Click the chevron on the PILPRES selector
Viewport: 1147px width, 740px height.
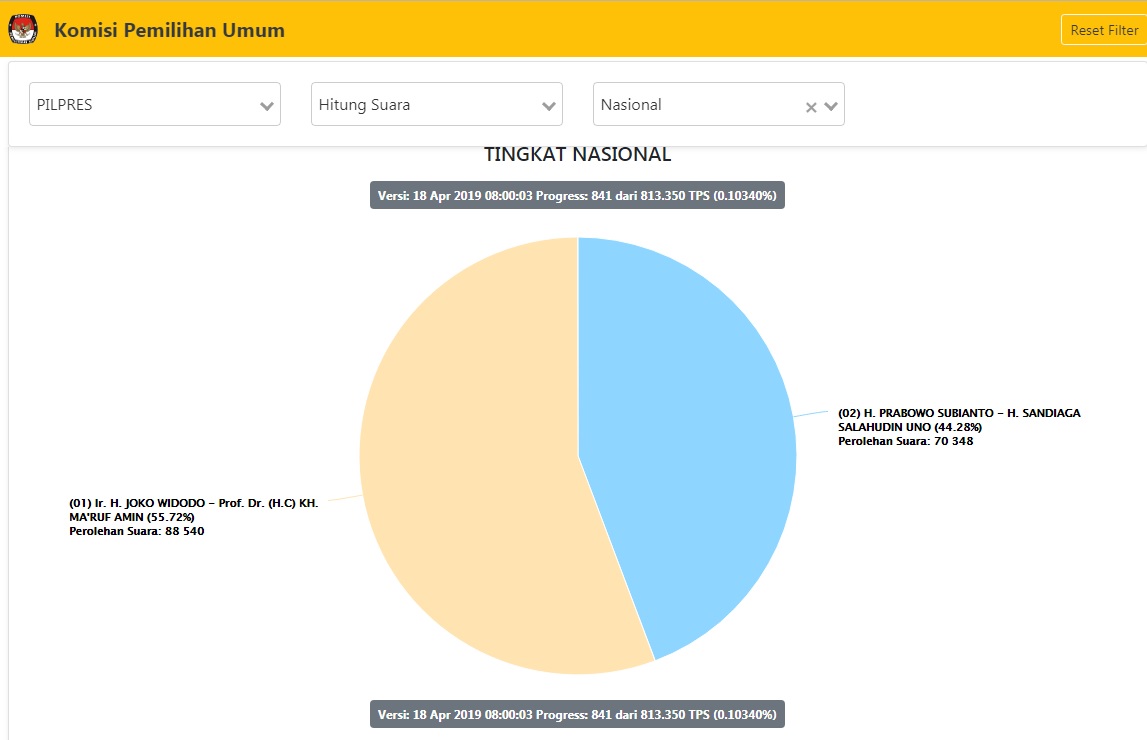pos(266,104)
